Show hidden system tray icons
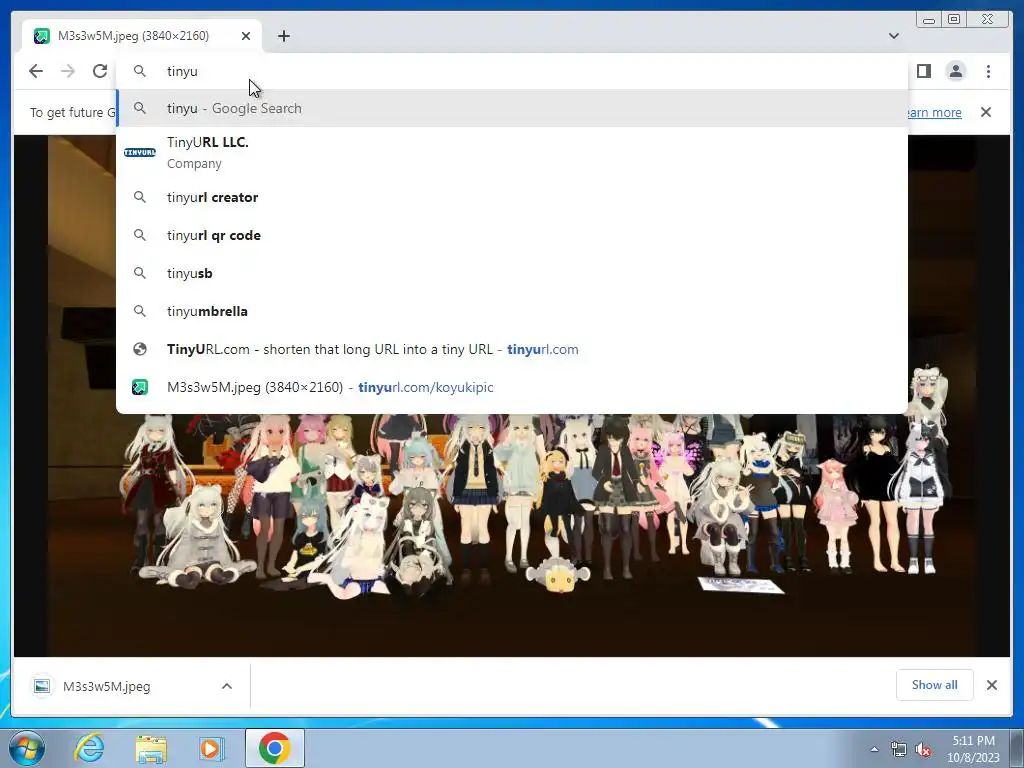 pyautogui.click(x=874, y=749)
